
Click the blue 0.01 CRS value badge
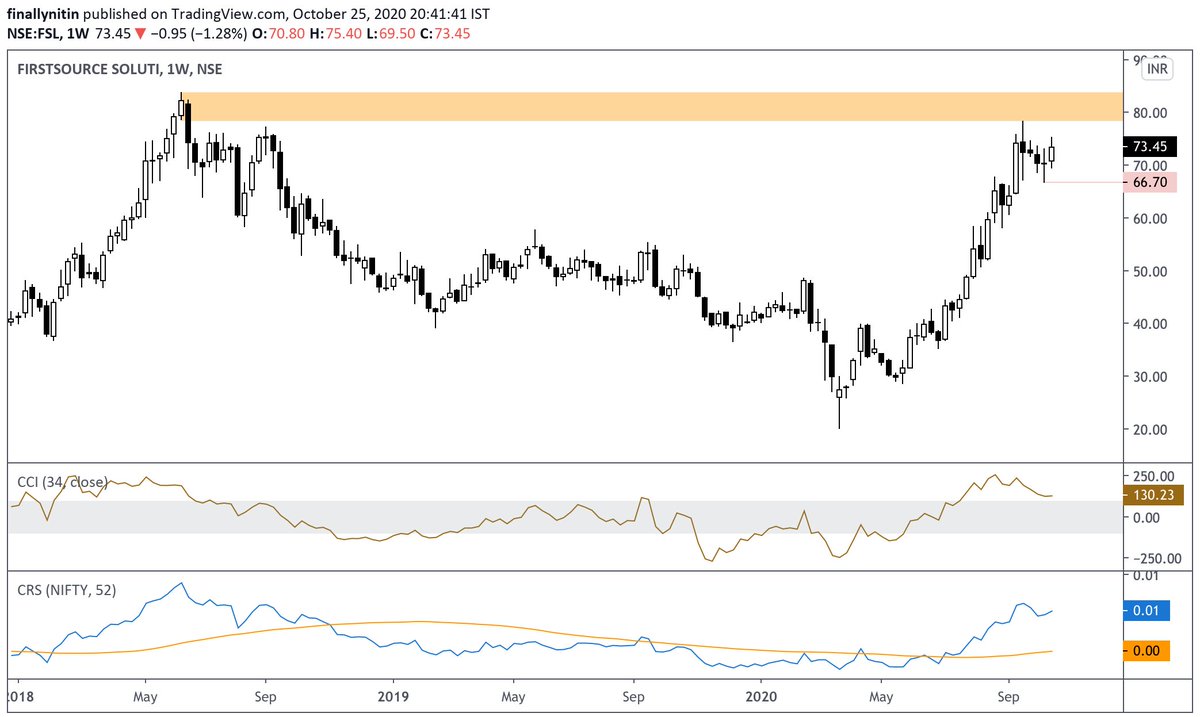[1144, 609]
